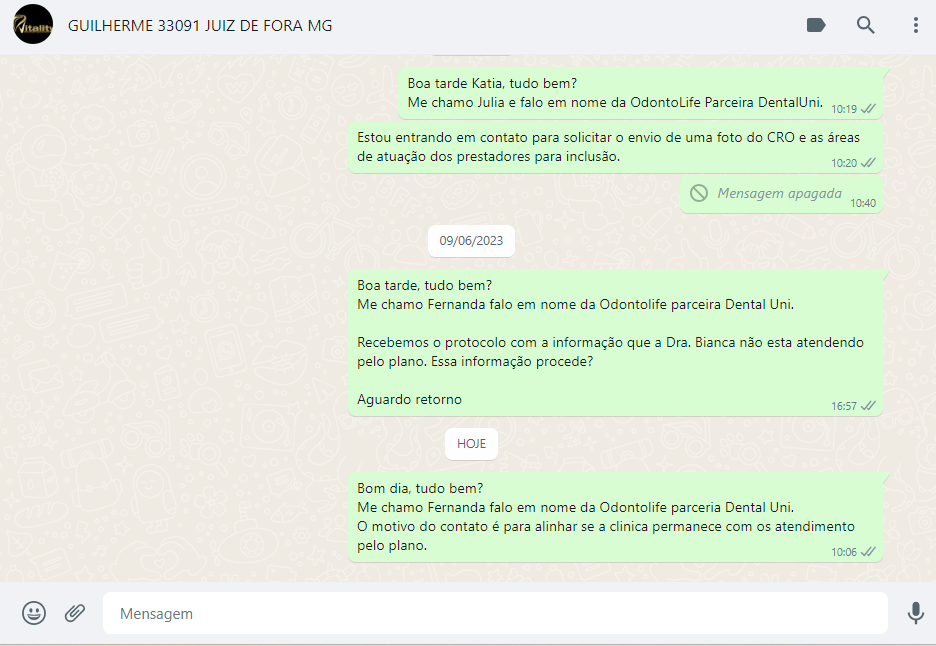The image size is (936, 646).
Task: Click the 'Me chamo Julia' sentence
Action: [615, 103]
